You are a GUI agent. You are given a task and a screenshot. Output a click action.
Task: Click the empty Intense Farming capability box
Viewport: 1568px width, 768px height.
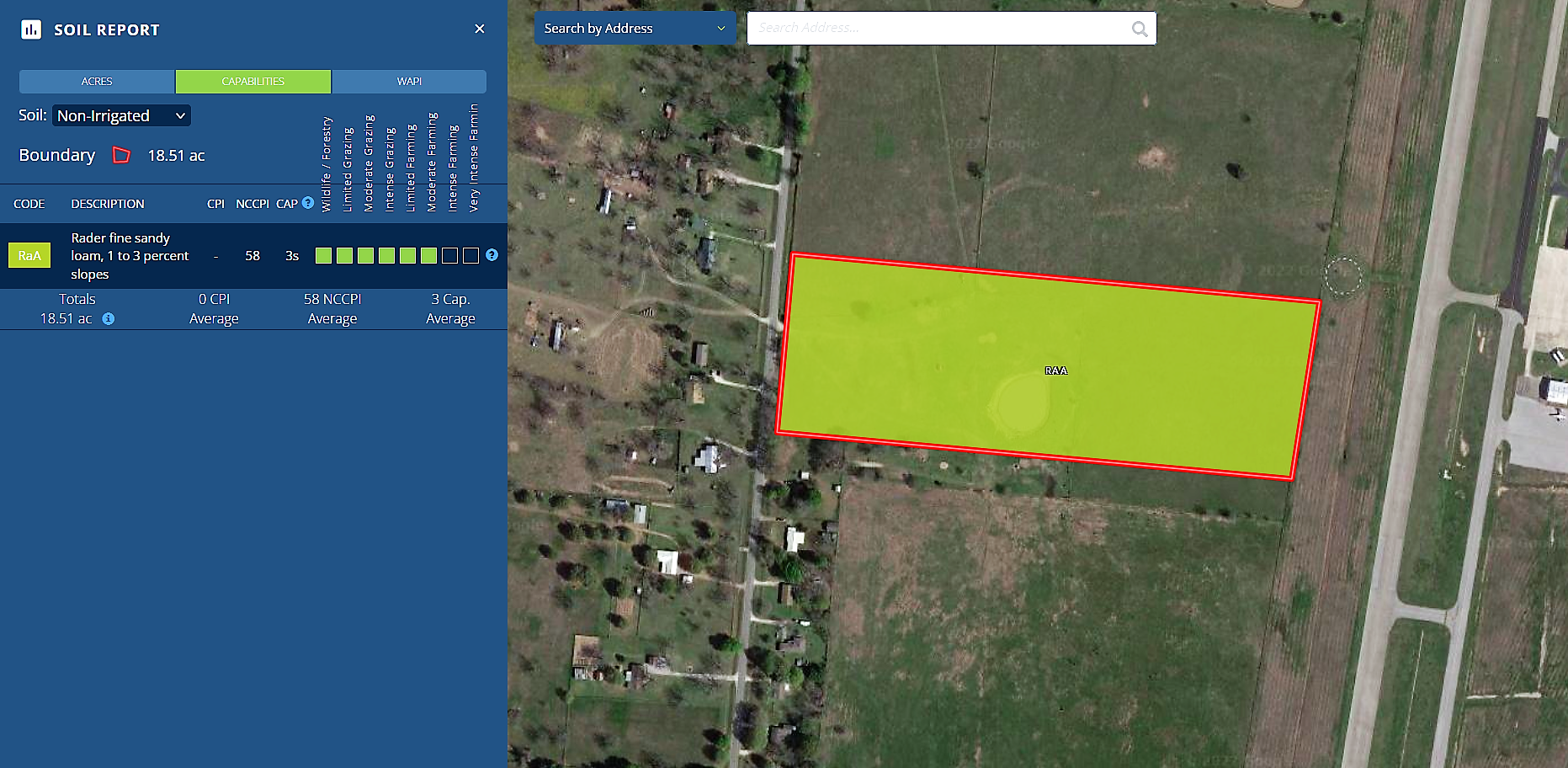click(x=450, y=255)
